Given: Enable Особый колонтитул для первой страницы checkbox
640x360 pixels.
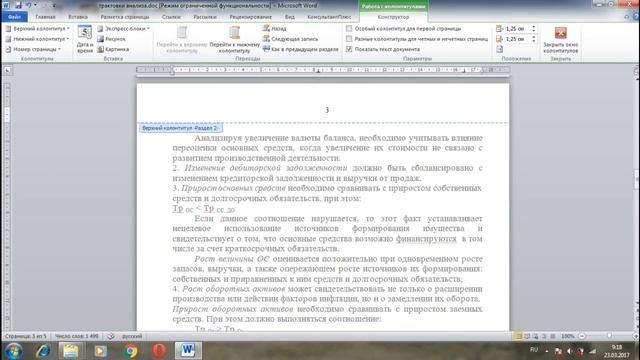Looking at the screenshot, I should 349,29.
